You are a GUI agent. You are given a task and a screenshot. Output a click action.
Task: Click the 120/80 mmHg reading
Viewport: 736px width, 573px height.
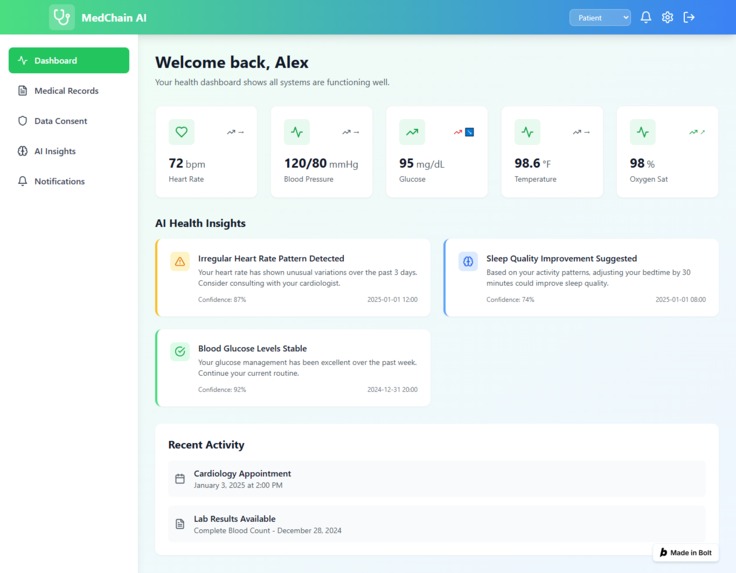coord(321,163)
